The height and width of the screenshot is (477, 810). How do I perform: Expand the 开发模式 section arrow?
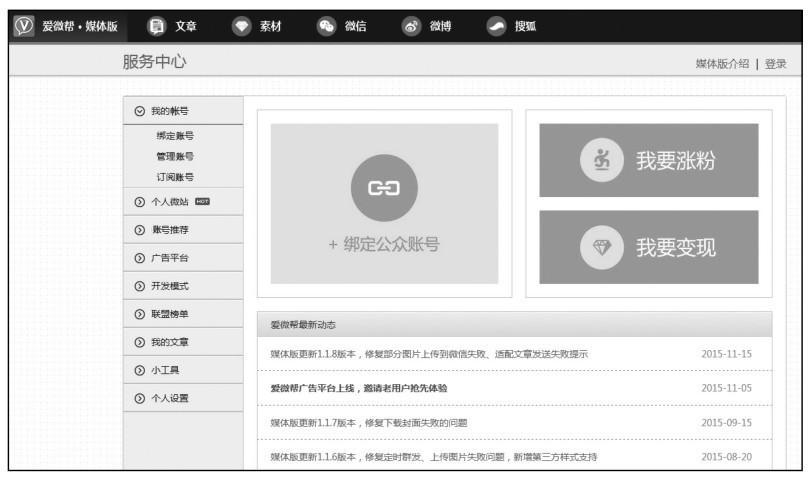tap(139, 286)
